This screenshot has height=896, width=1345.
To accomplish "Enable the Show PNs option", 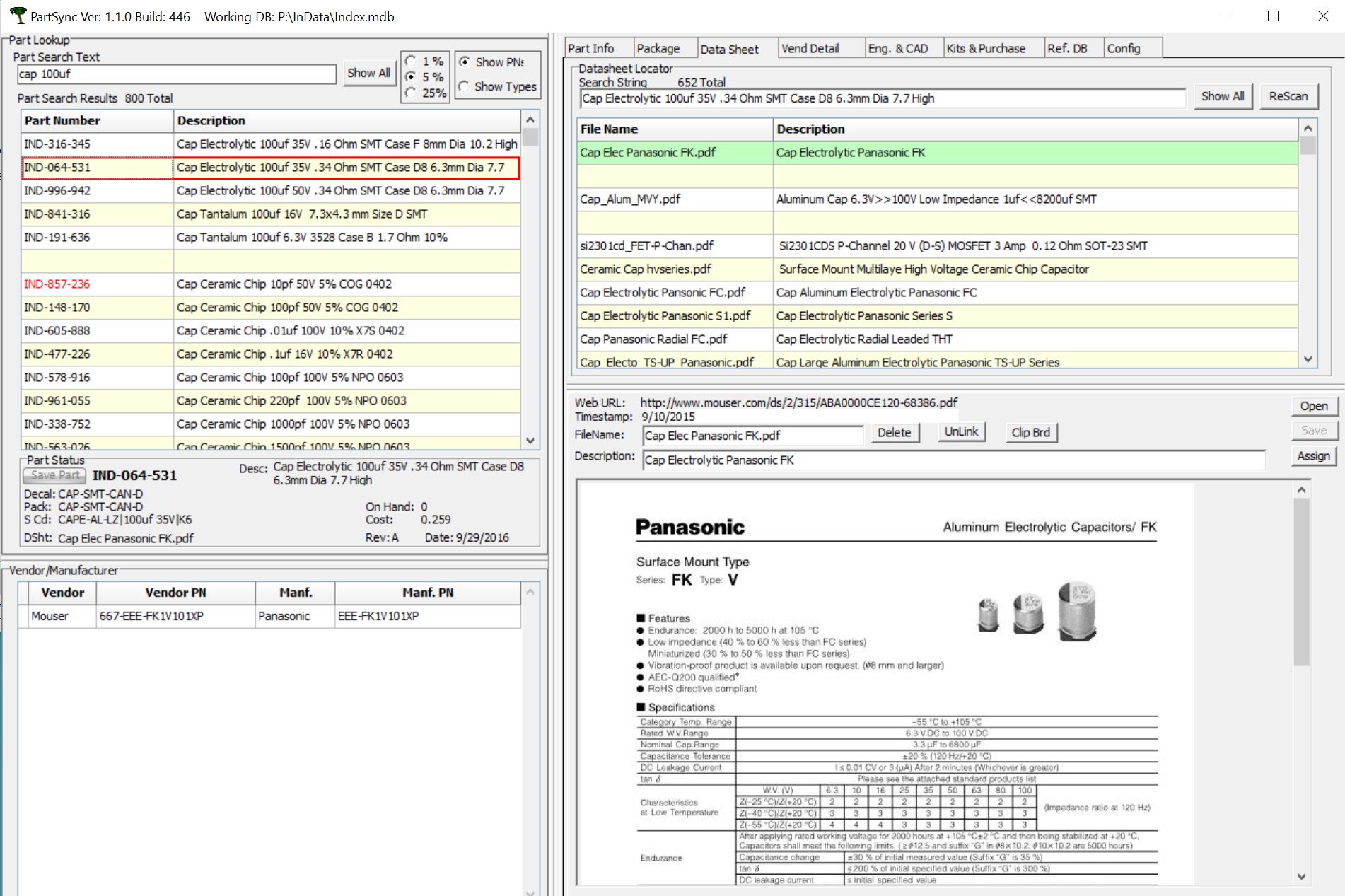I will [x=465, y=62].
